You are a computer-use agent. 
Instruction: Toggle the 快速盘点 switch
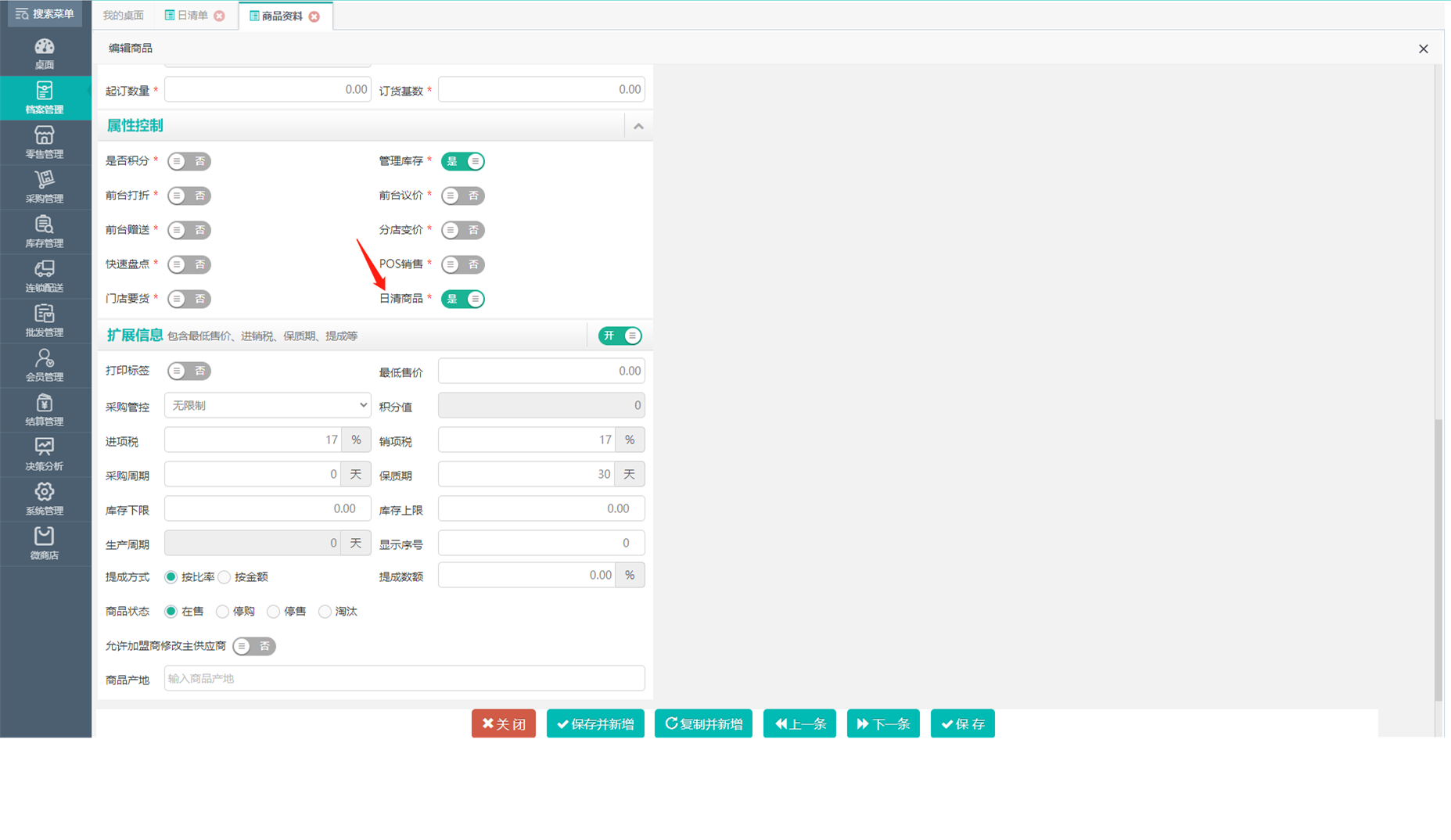click(189, 264)
